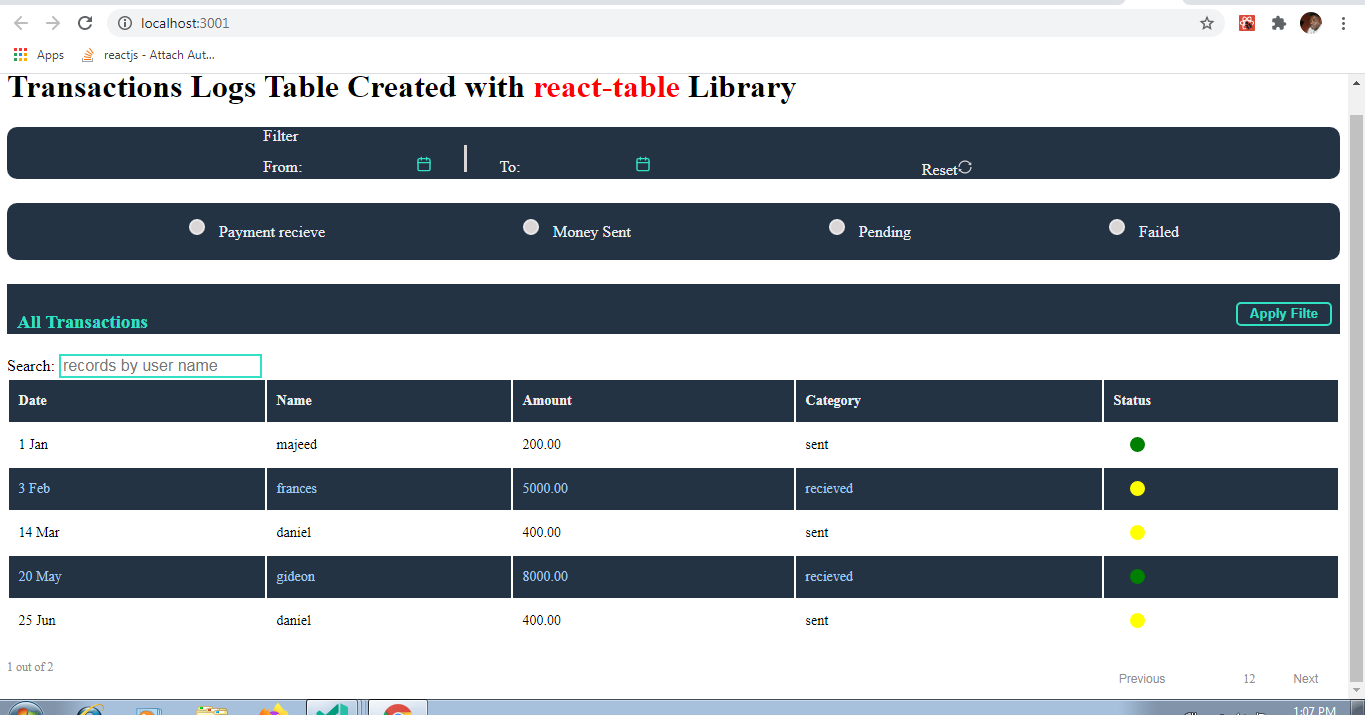Image resolution: width=1365 pixels, height=715 pixels.
Task: Bookmark this page with star icon
Action: [x=1207, y=23]
